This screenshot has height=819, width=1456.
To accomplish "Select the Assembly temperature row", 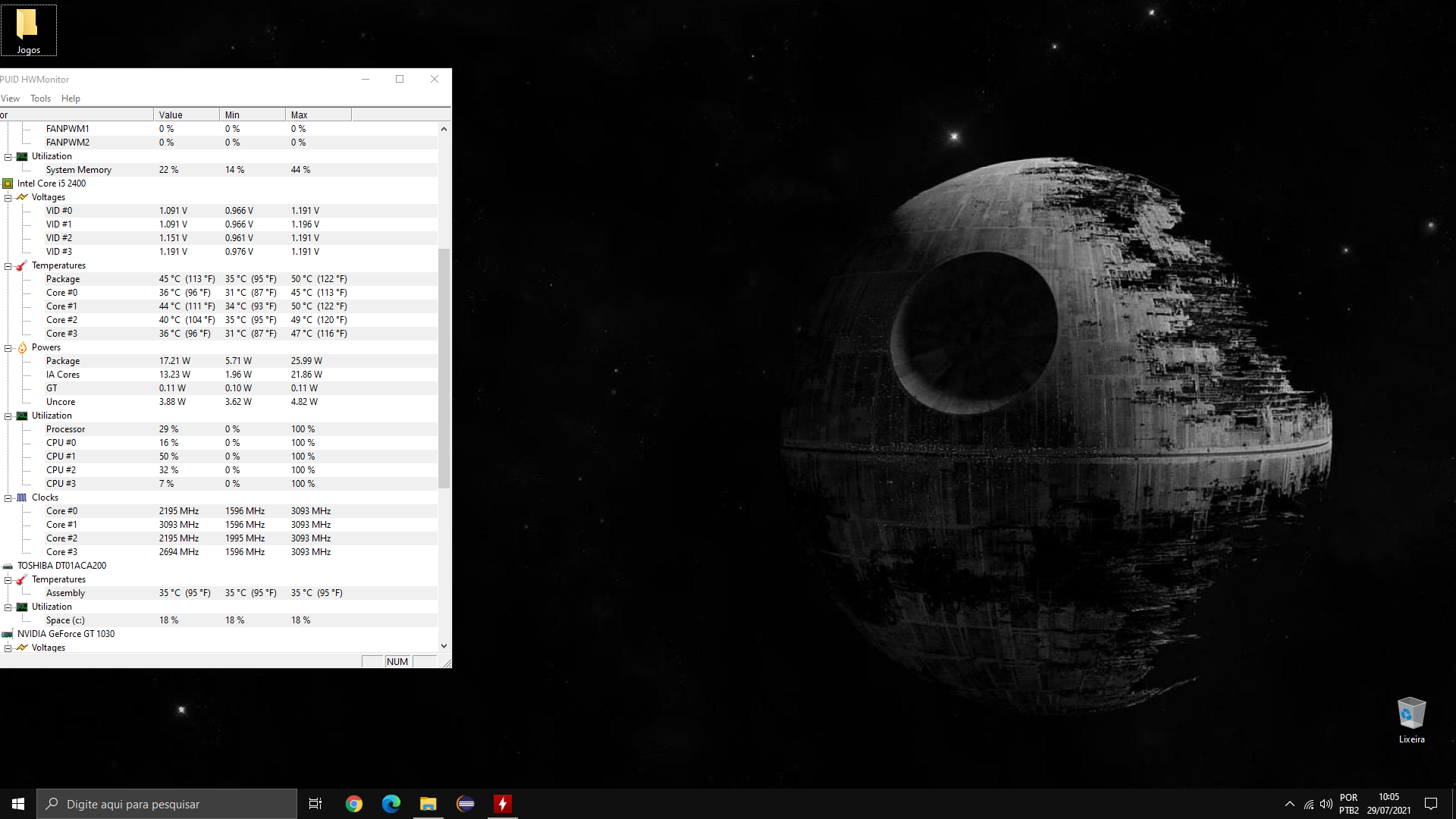I will coord(218,593).
